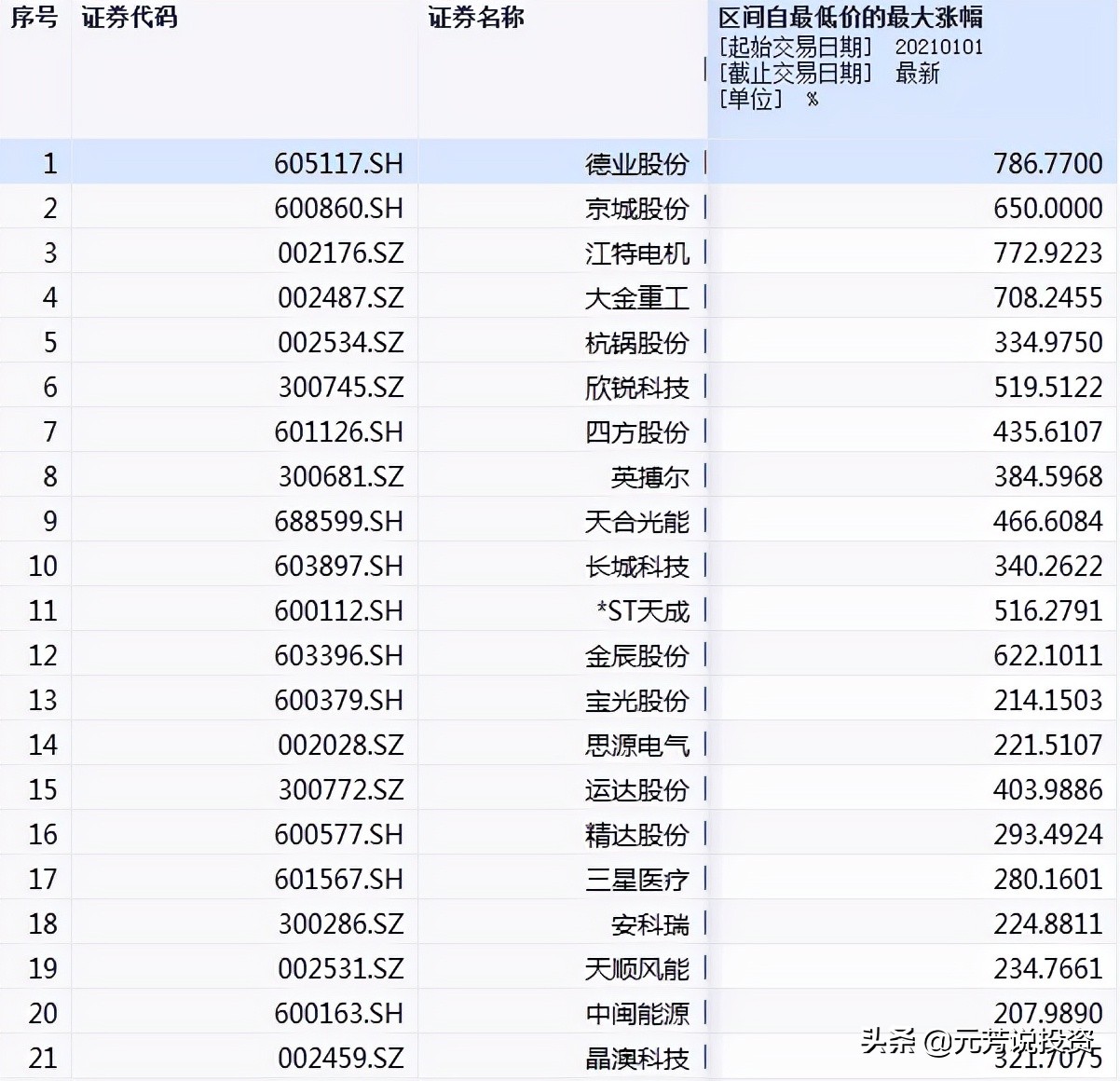The width and height of the screenshot is (1120, 1081).
Task: Click the 大金重工 cell
Action: pos(637,298)
